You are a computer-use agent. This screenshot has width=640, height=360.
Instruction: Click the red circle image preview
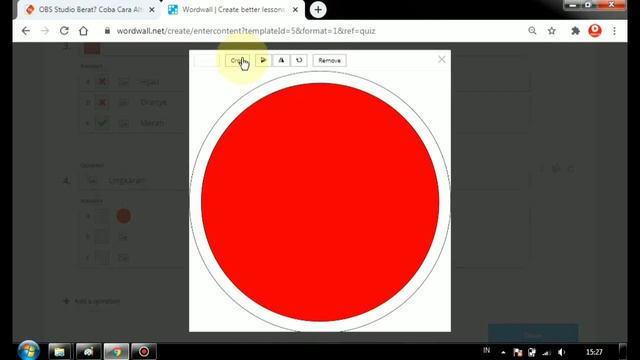pyautogui.click(x=320, y=202)
